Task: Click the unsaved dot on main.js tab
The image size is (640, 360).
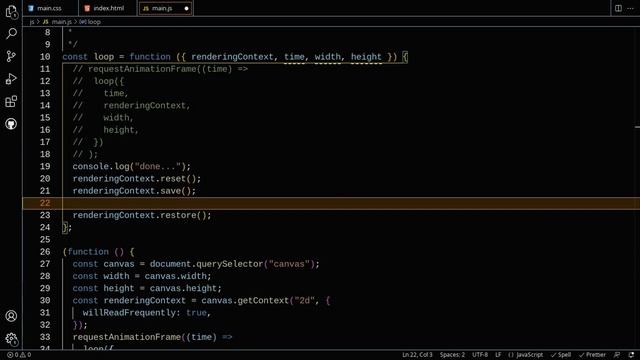Action: tap(187, 8)
